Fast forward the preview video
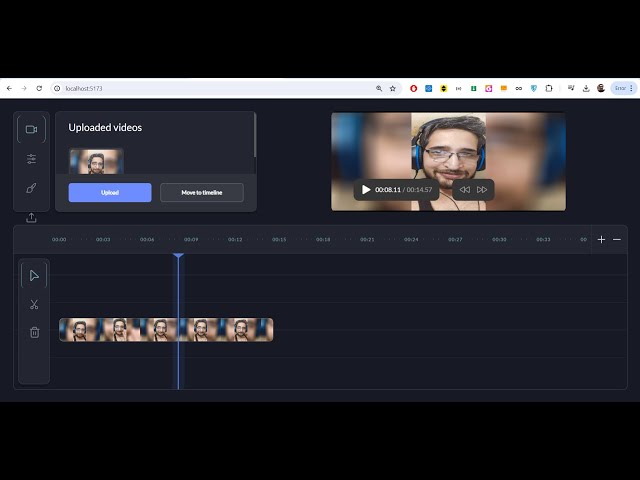Viewport: 640px width, 480px height. (482, 189)
